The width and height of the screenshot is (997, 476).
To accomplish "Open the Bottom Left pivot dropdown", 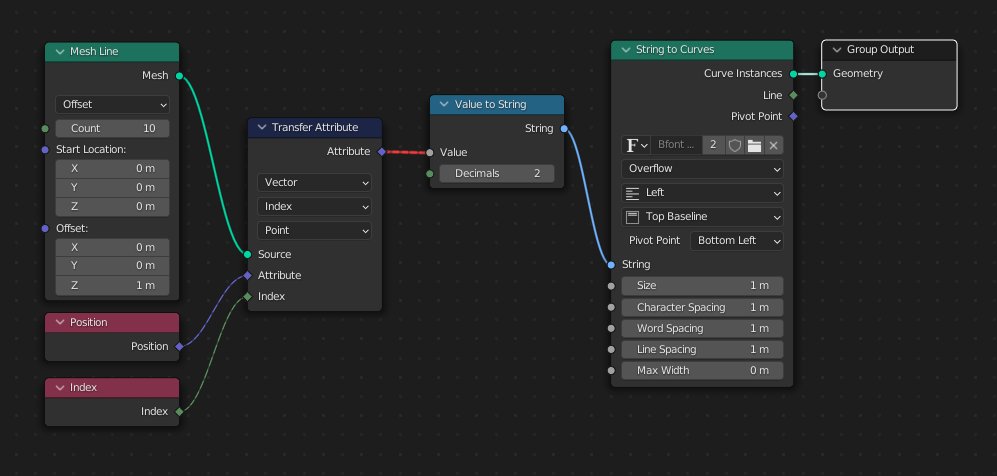I will click(x=736, y=241).
